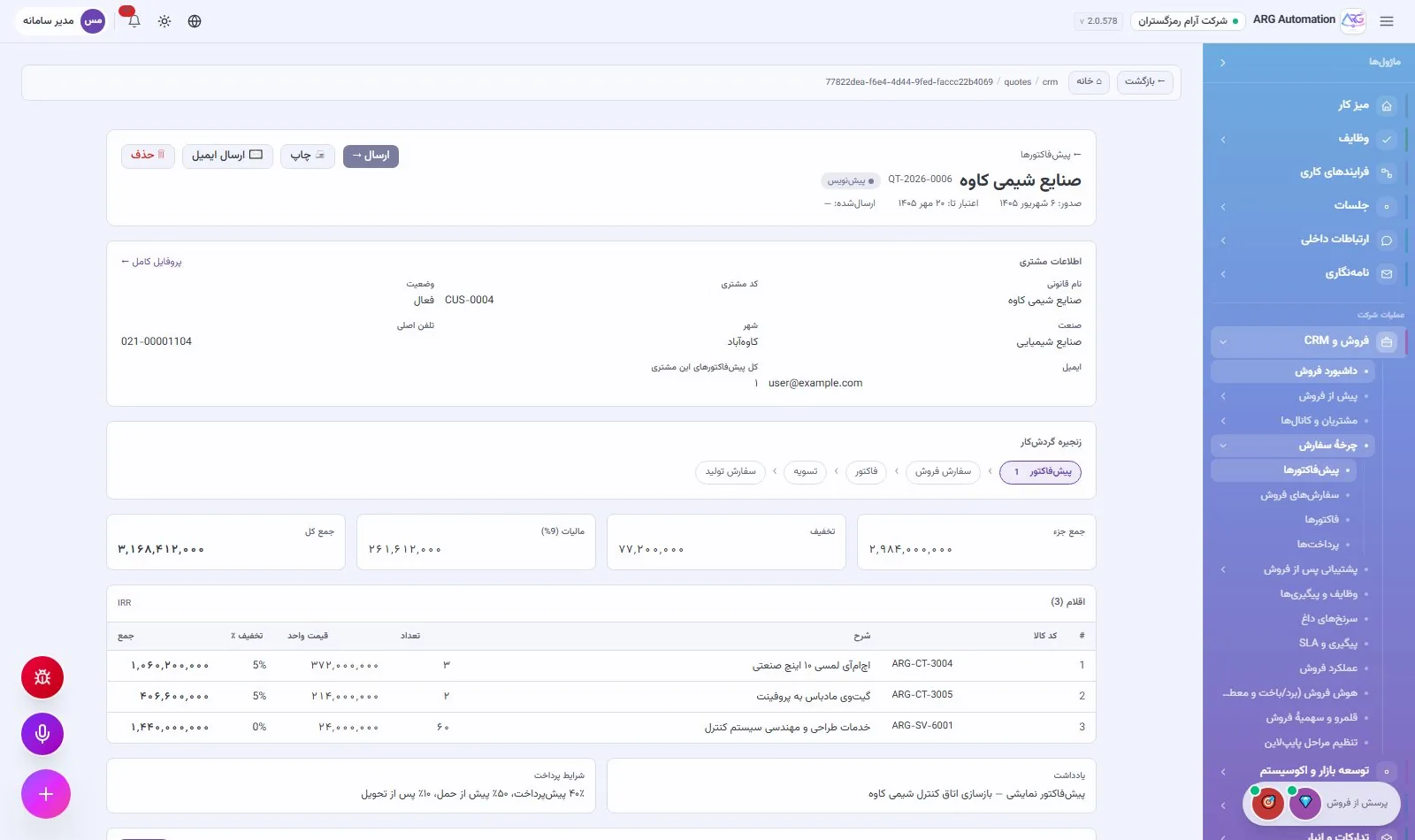Open فرایندهای کاری workflow icon
This screenshot has height=840, width=1415.
pos(1387,172)
